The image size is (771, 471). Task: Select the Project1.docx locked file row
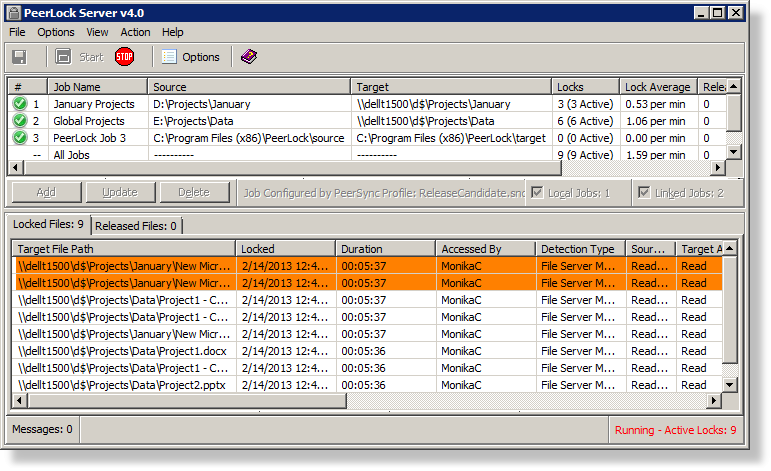pyautogui.click(x=367, y=351)
